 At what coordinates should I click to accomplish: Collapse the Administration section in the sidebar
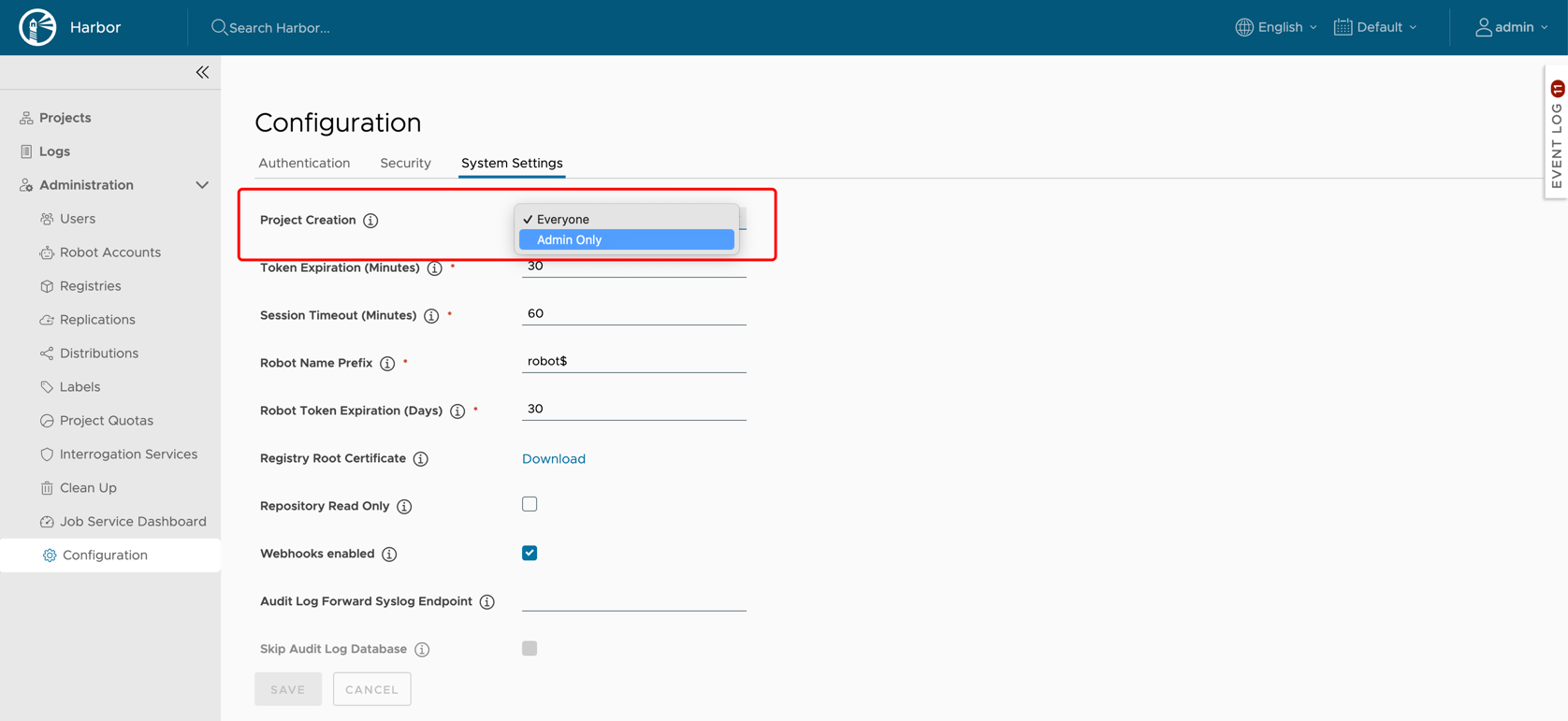(x=202, y=185)
